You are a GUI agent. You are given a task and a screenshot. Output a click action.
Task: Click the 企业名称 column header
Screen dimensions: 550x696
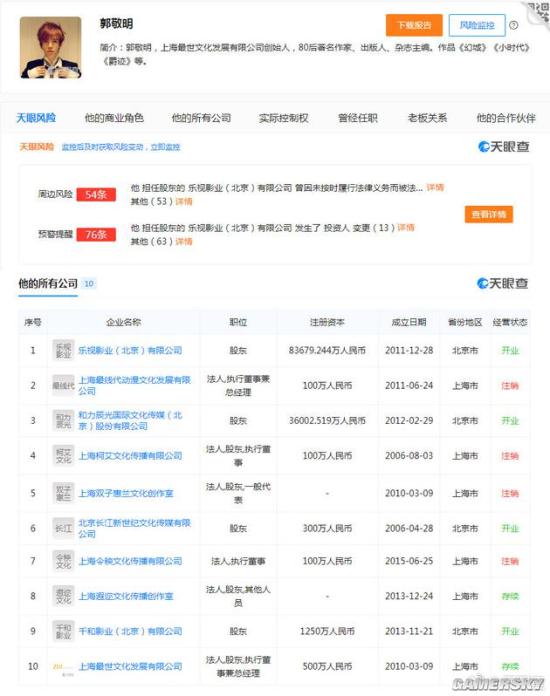(x=123, y=322)
